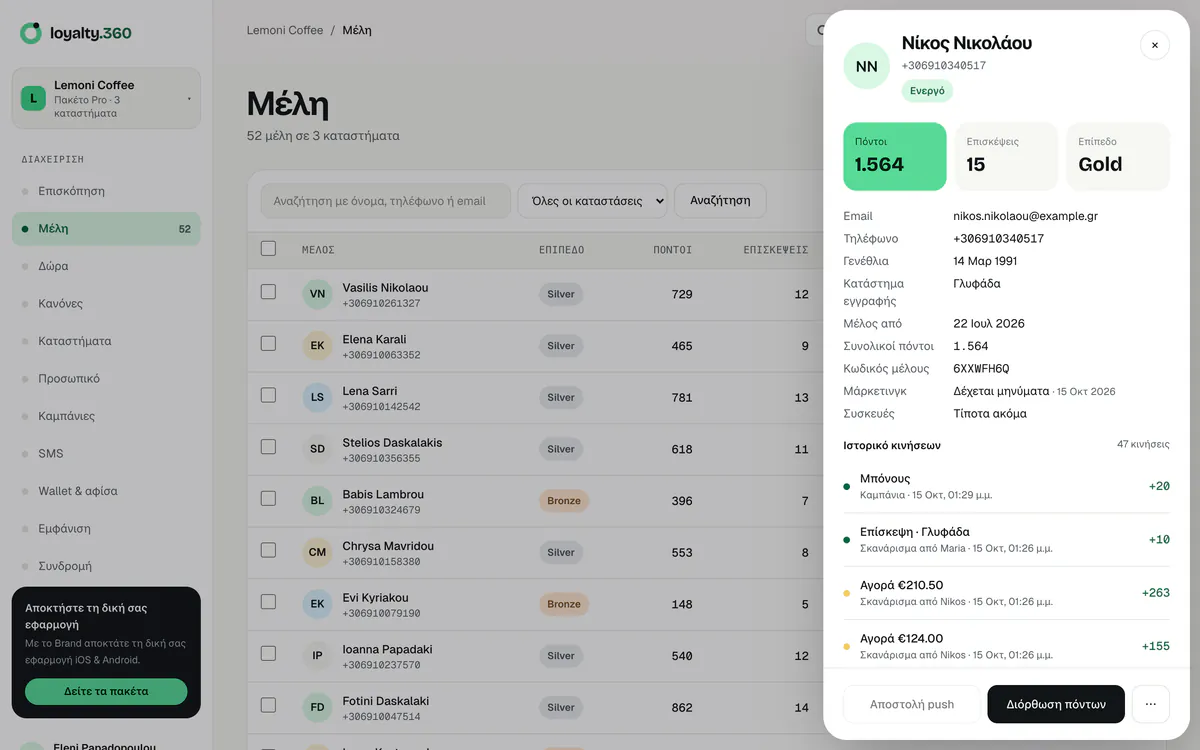Go to the Δώρα section
The height and width of the screenshot is (750, 1200).
(106, 266)
